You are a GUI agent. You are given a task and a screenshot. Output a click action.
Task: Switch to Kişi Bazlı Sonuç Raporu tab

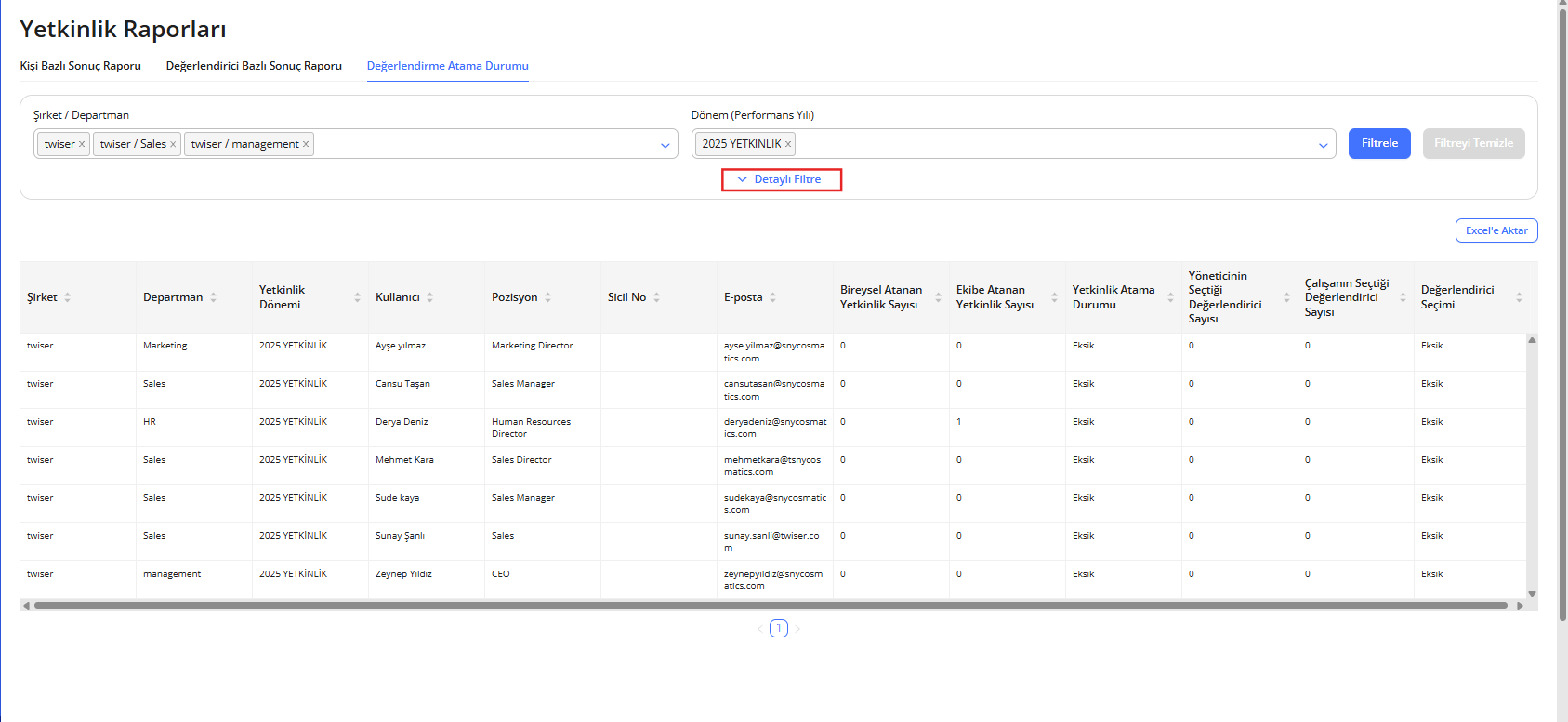(x=81, y=66)
